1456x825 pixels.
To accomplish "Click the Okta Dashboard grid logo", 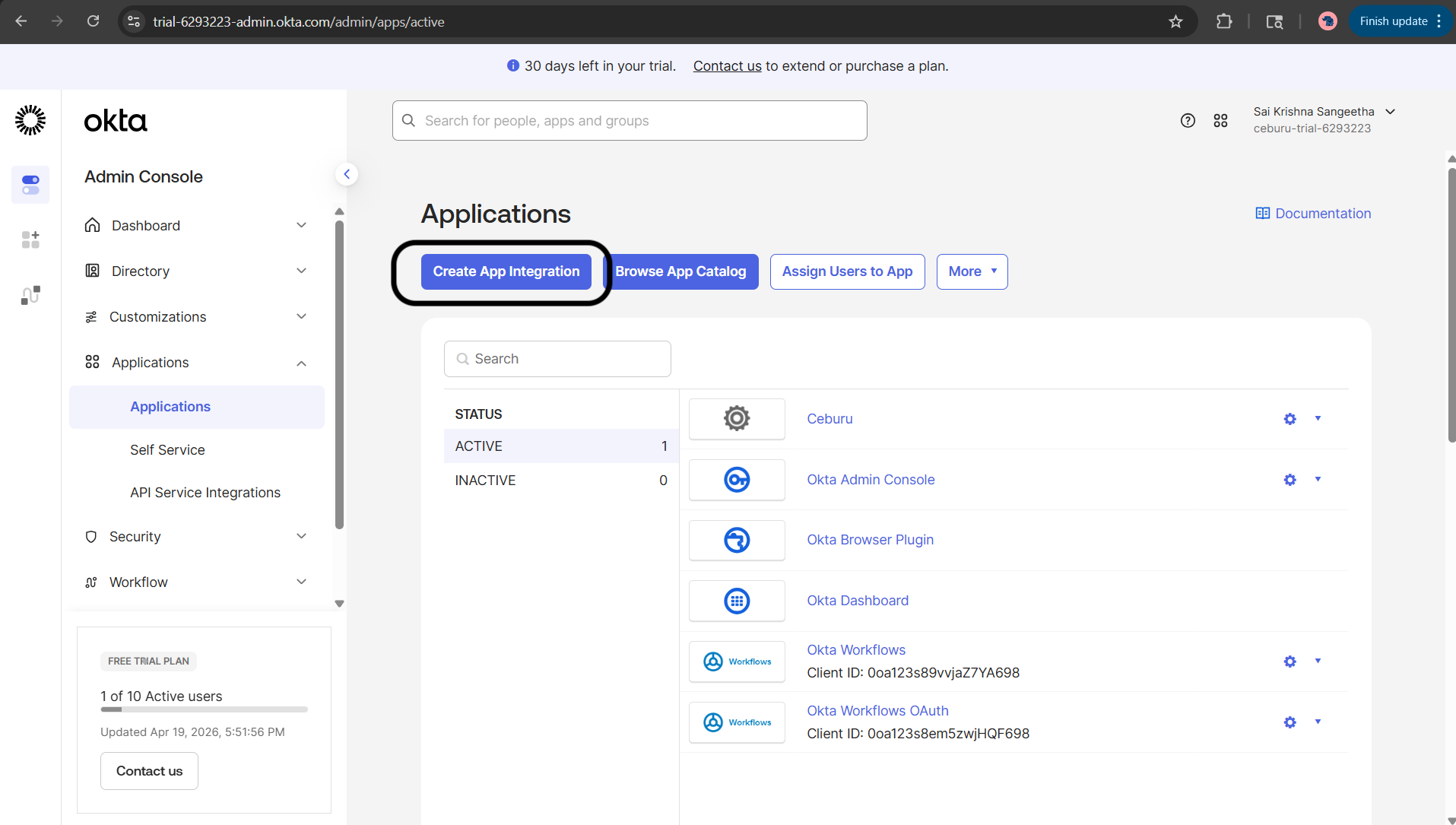I will point(737,601).
